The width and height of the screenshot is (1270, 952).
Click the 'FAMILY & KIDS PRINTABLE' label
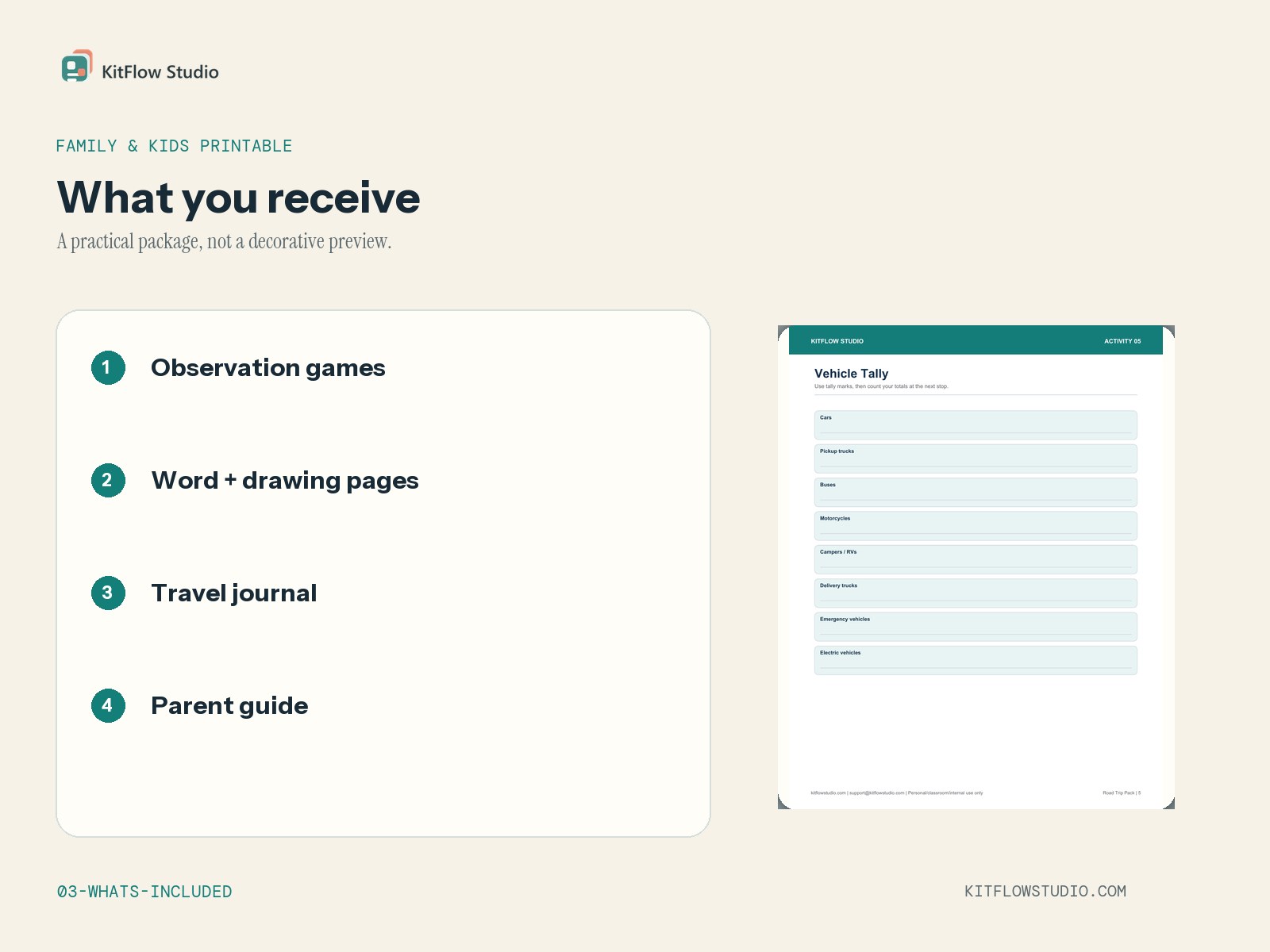[174, 146]
